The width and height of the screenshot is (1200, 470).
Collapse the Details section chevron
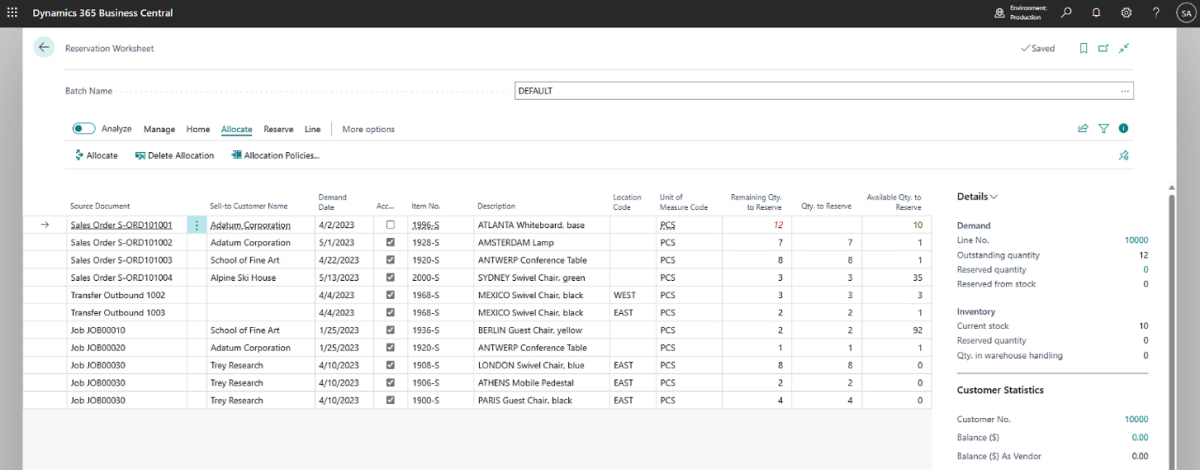coord(994,197)
